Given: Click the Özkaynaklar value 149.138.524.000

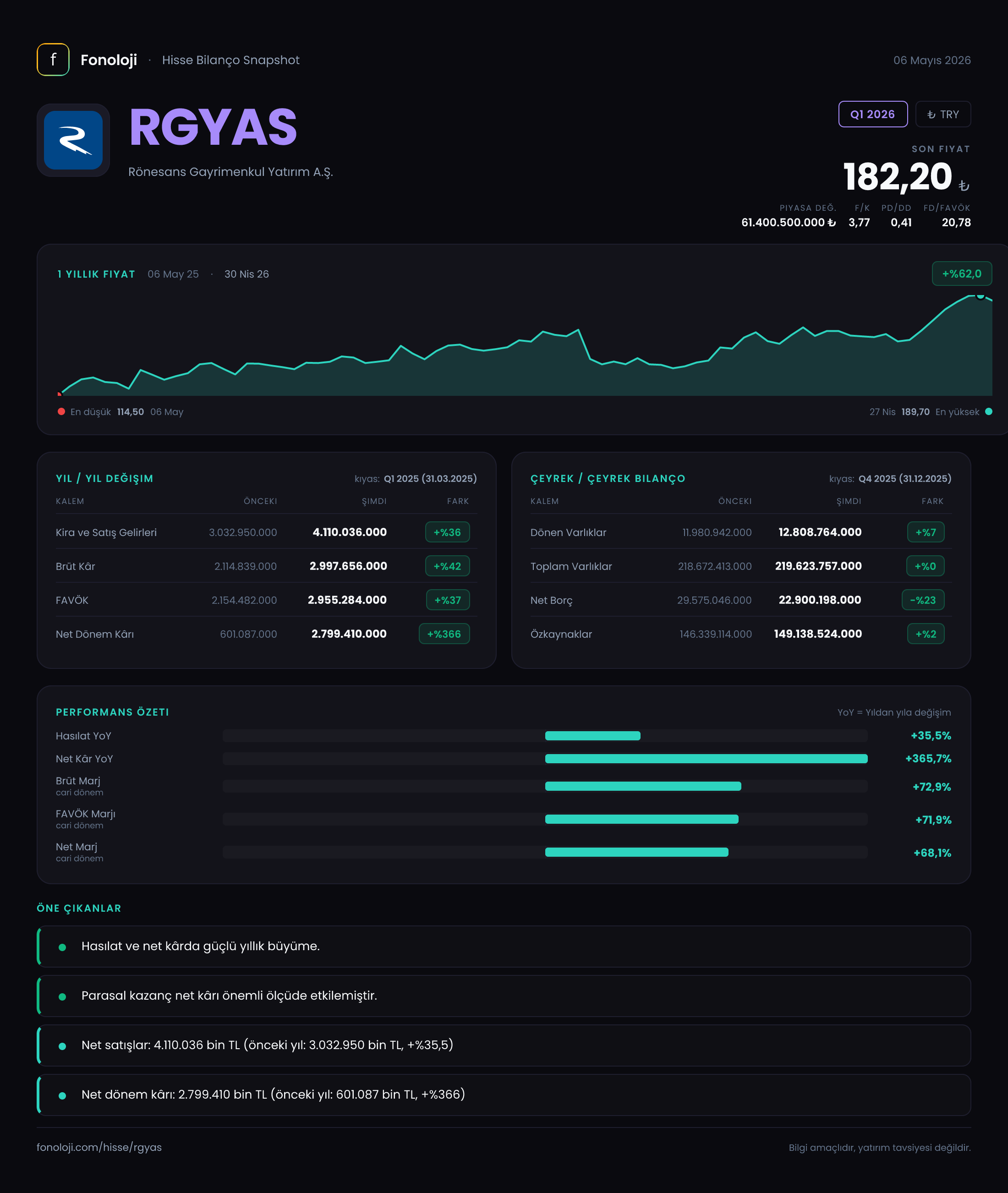Looking at the screenshot, I should point(818,634).
